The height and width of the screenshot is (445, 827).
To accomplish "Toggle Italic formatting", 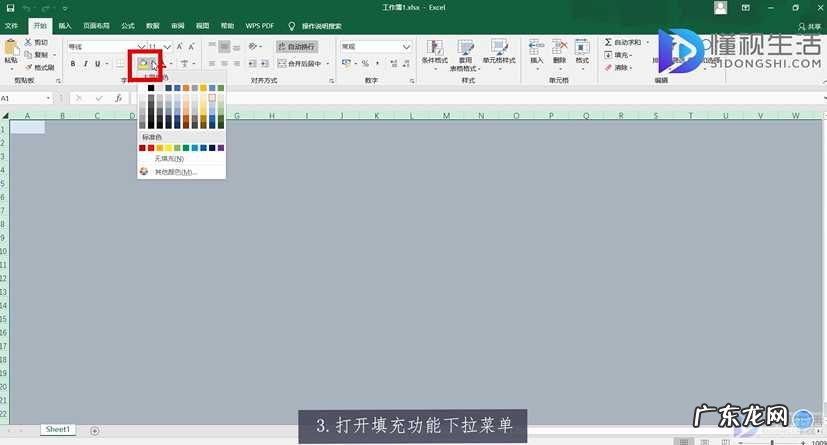I will (85, 64).
